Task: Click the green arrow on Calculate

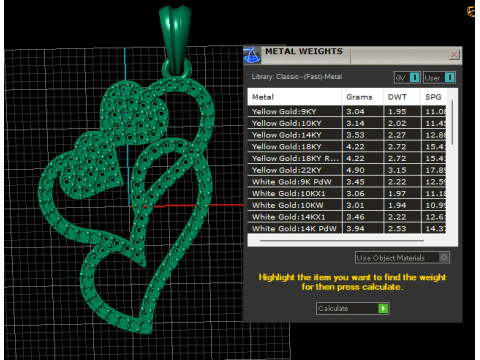Action: point(383,308)
